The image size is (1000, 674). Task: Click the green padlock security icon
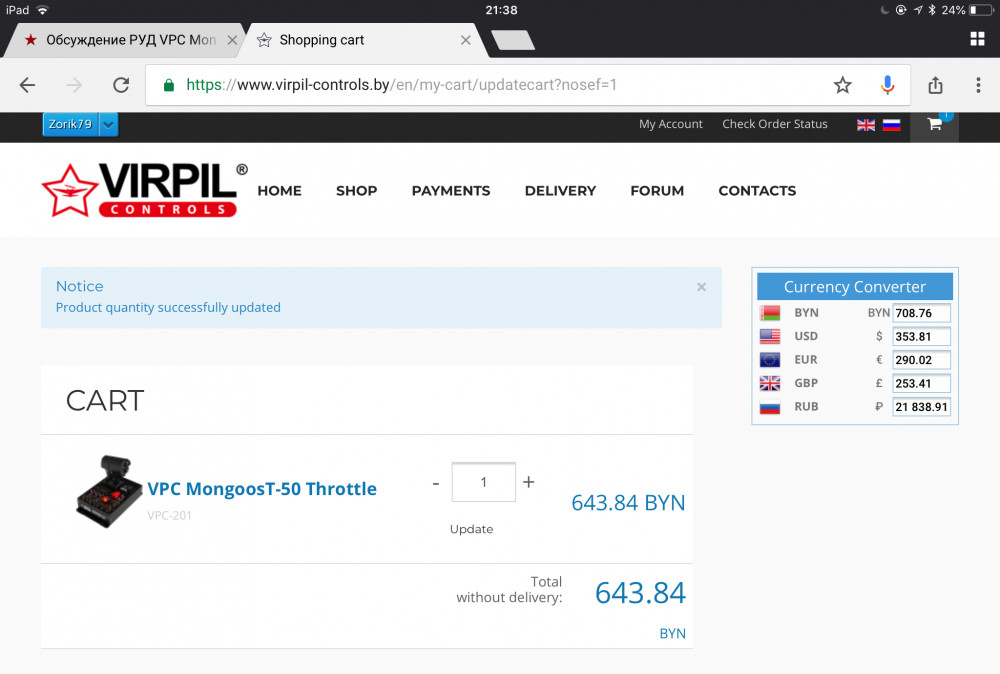coord(168,85)
